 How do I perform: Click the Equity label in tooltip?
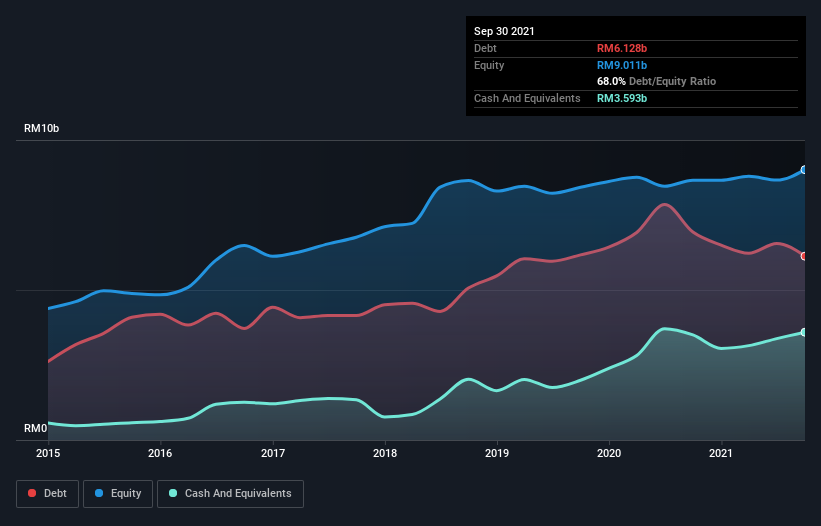coord(489,65)
